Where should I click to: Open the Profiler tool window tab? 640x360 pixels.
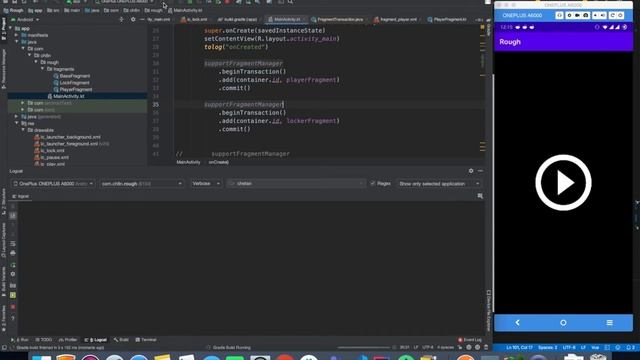tap(68, 340)
